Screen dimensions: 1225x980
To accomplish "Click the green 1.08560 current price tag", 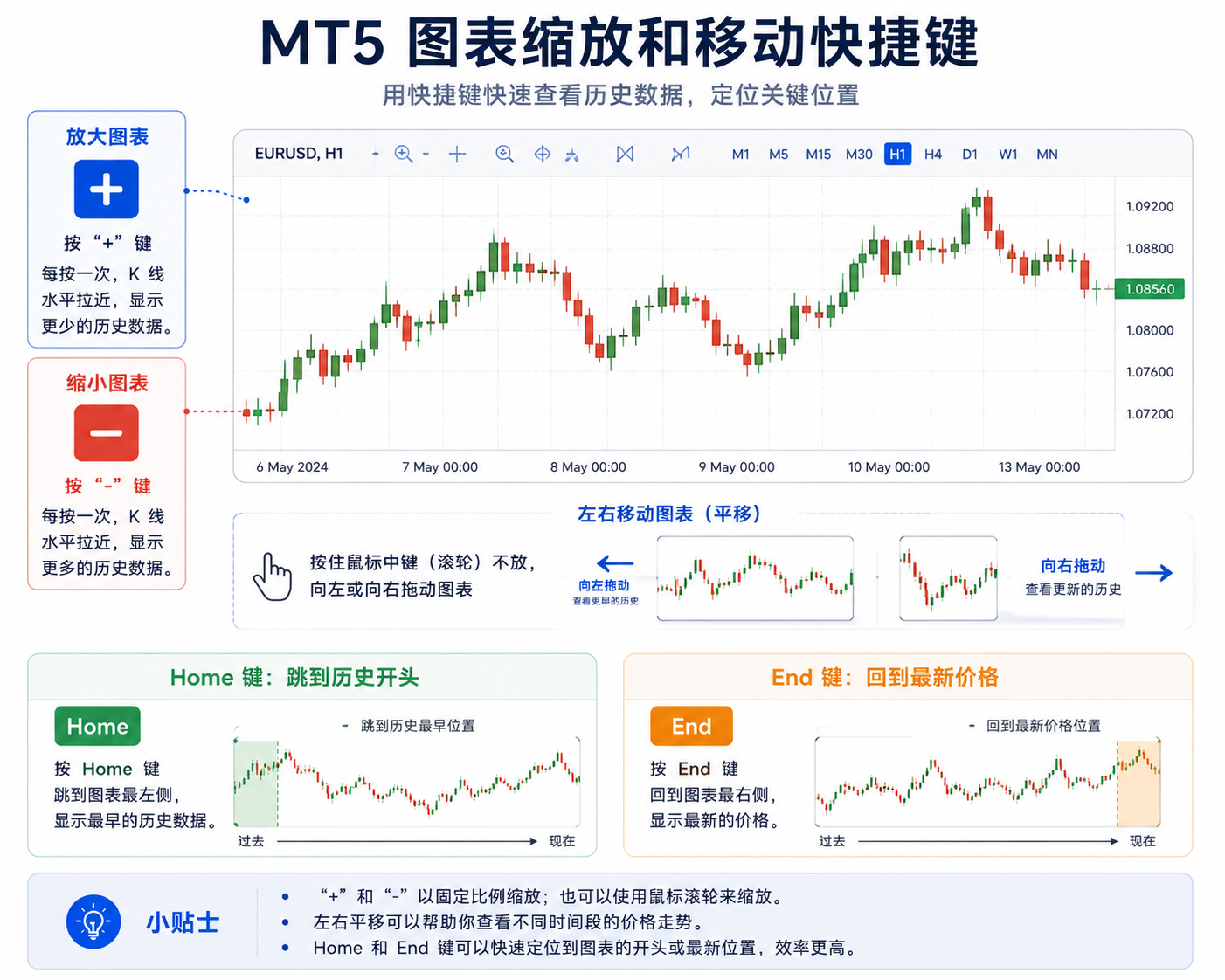I will point(1150,288).
